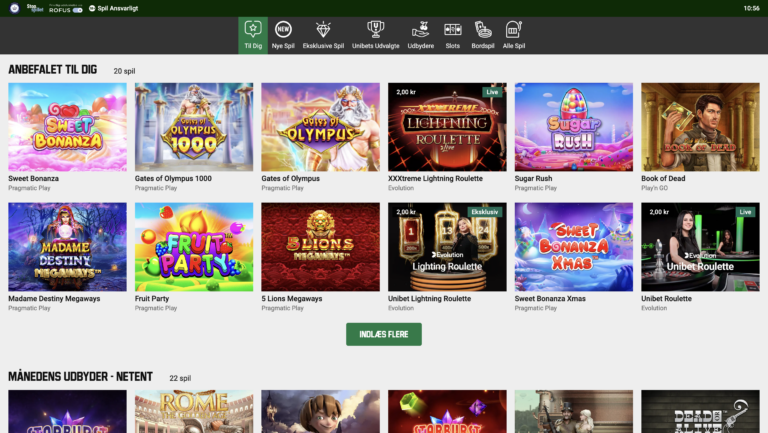Click the Sweet Bonanza Xmas title
The width and height of the screenshot is (768, 433).
coord(550,298)
